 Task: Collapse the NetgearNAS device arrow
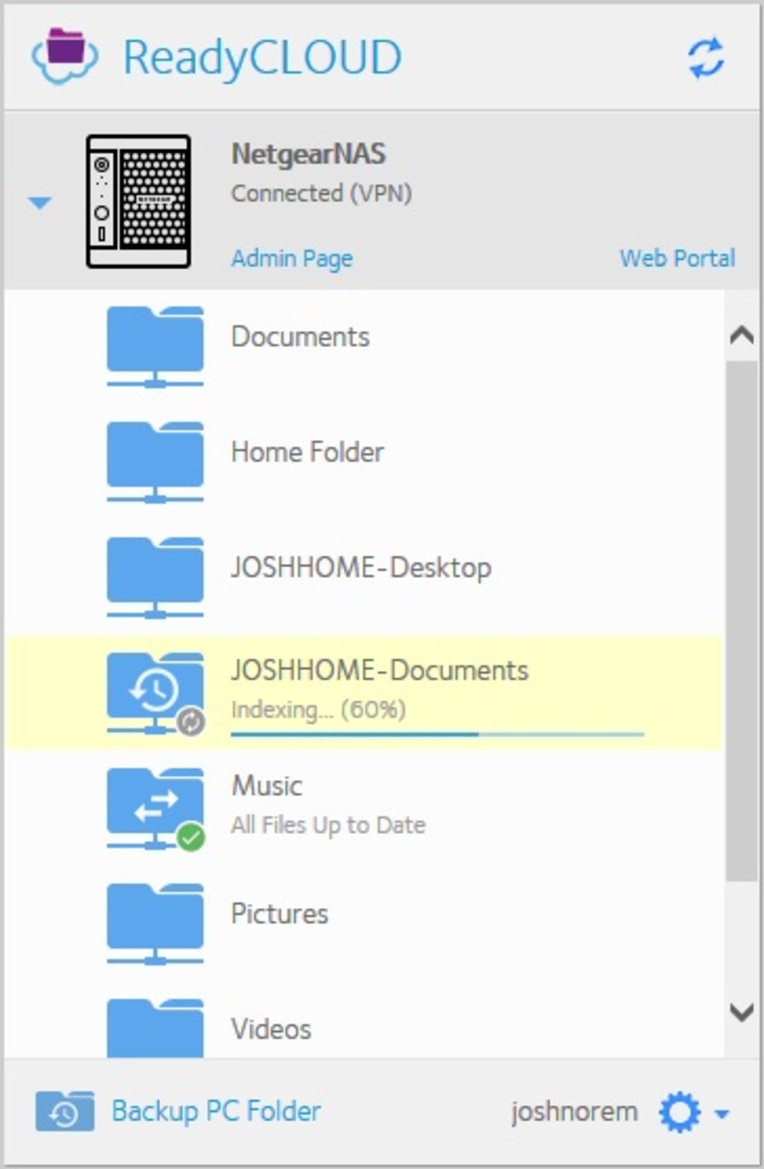pyautogui.click(x=39, y=203)
